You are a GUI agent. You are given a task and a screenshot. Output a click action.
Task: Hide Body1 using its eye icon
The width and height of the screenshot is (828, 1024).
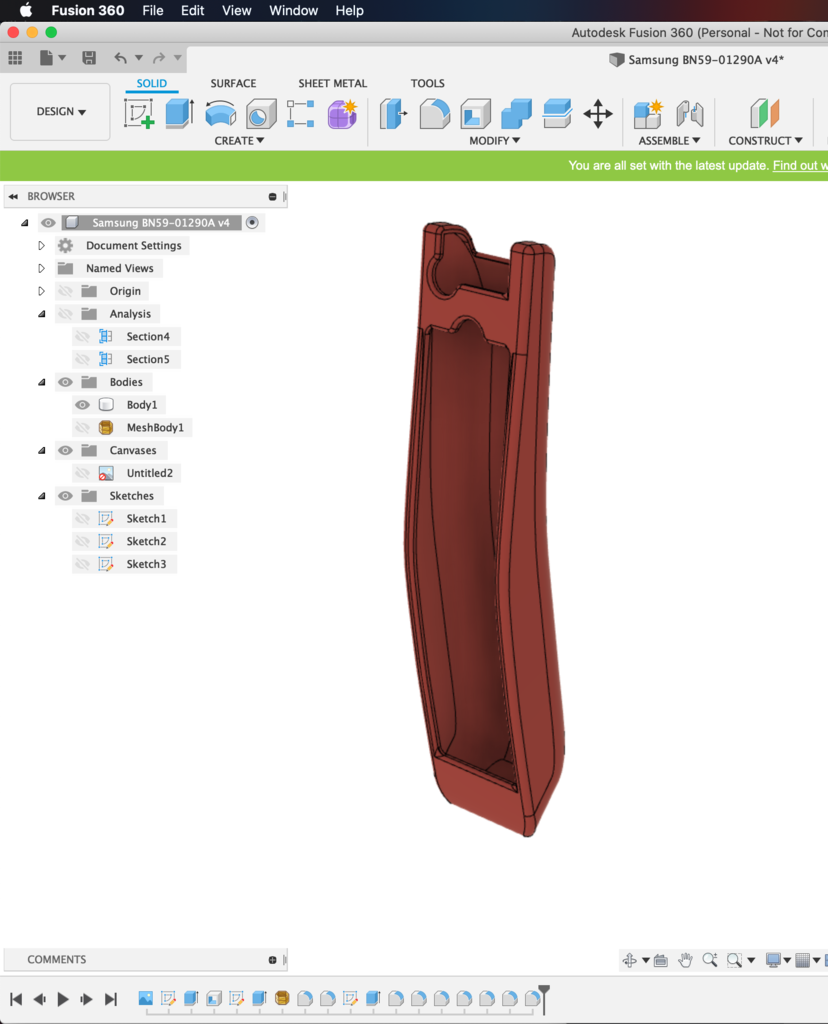pos(82,405)
